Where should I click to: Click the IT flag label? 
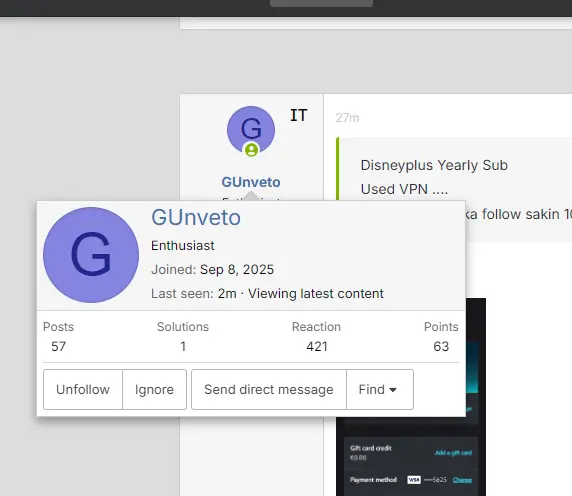click(x=299, y=116)
